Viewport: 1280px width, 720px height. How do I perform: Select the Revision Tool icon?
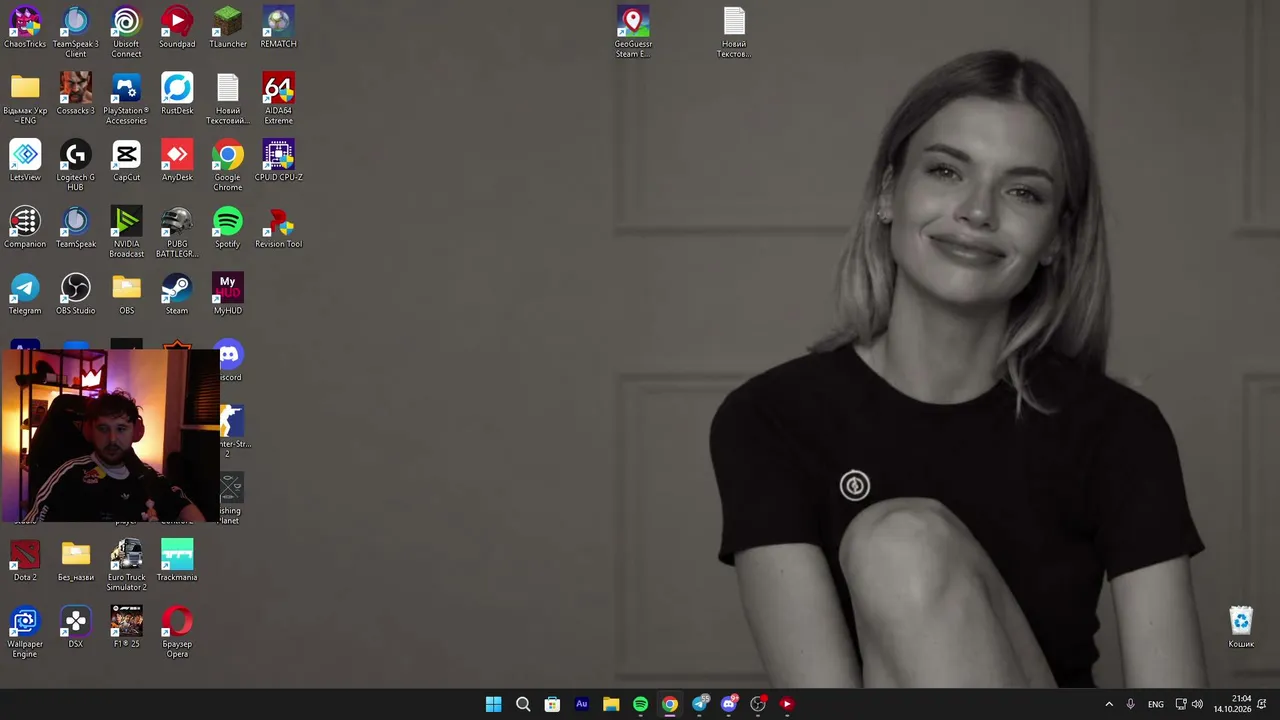click(278, 228)
